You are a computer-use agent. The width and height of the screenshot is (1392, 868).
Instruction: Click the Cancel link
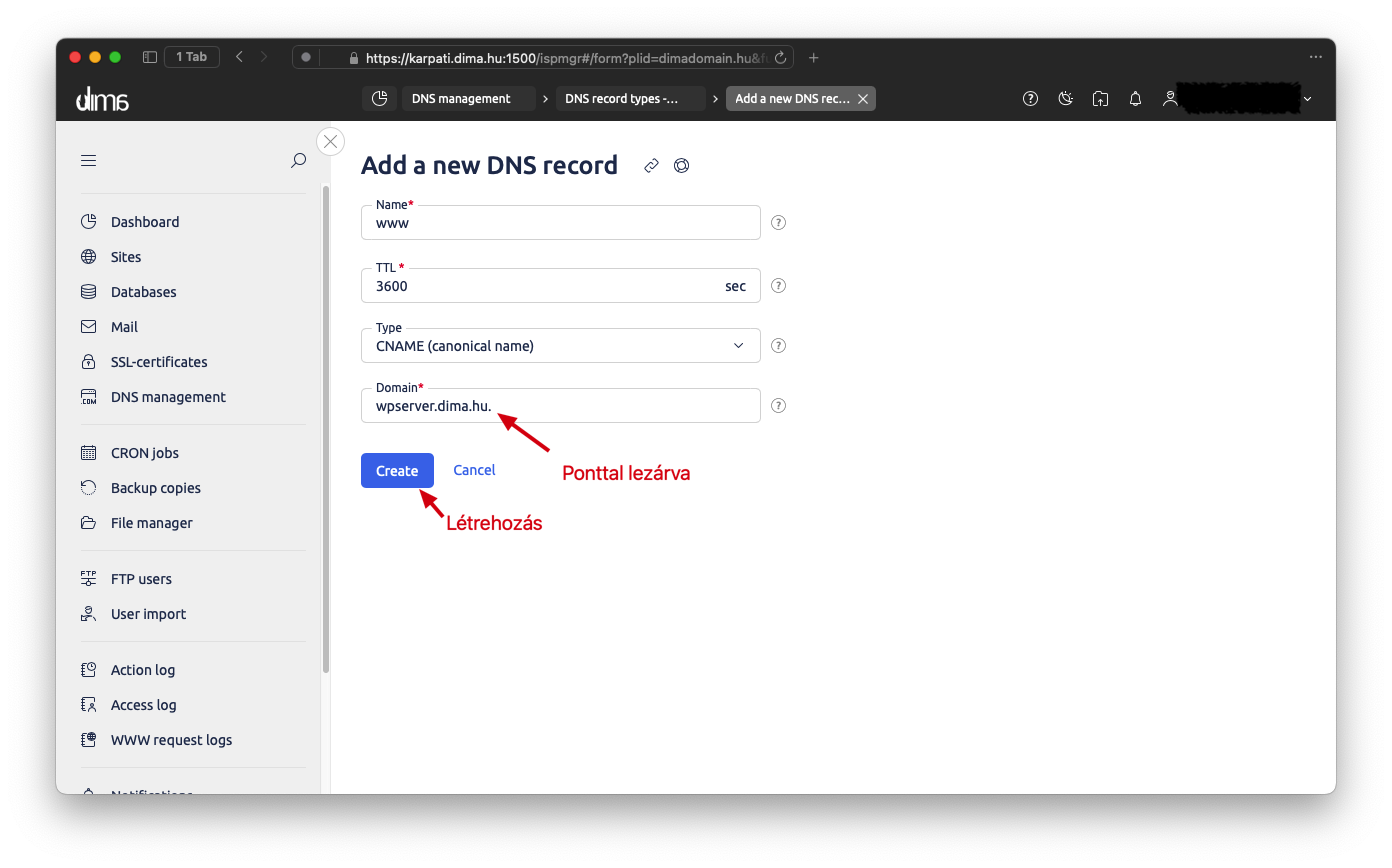pyautogui.click(x=474, y=470)
